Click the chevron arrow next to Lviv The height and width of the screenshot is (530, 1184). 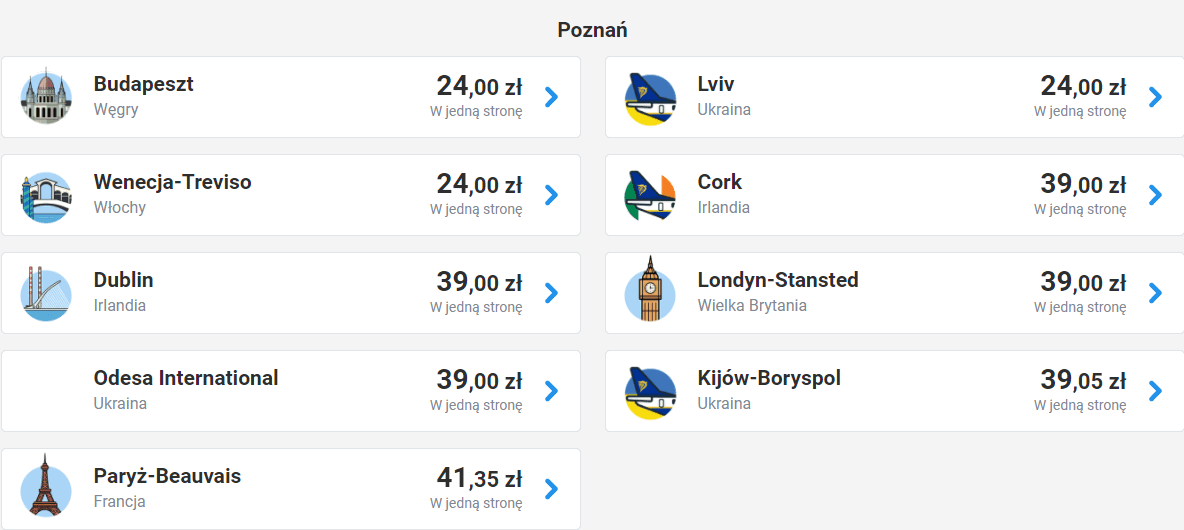coord(1155,97)
